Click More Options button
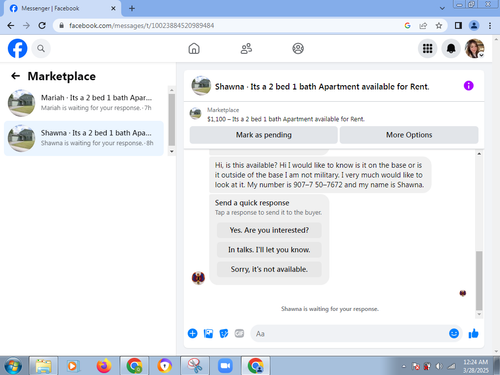 point(409,135)
